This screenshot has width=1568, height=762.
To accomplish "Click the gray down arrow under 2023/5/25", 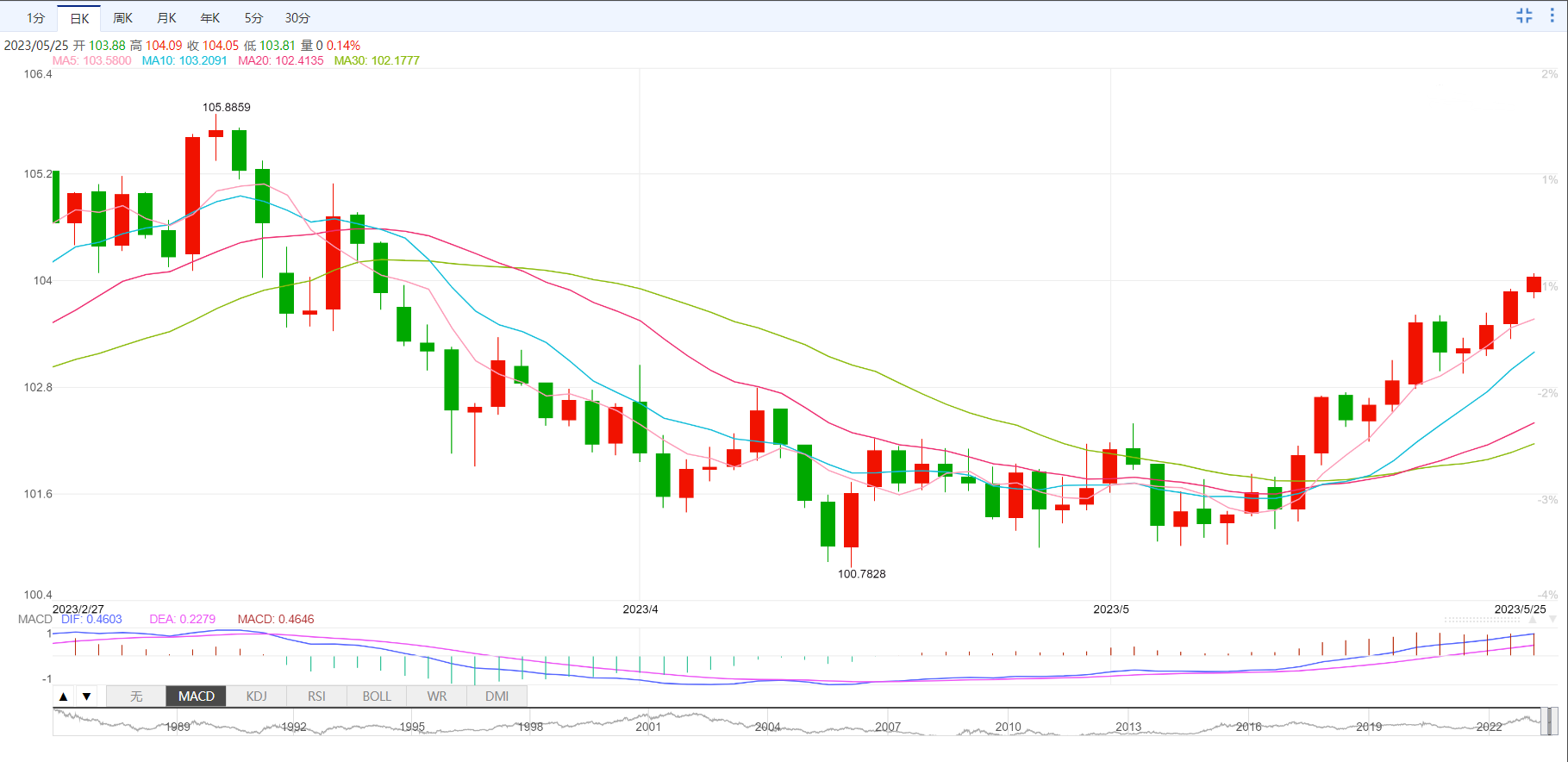I will pos(1552,620).
